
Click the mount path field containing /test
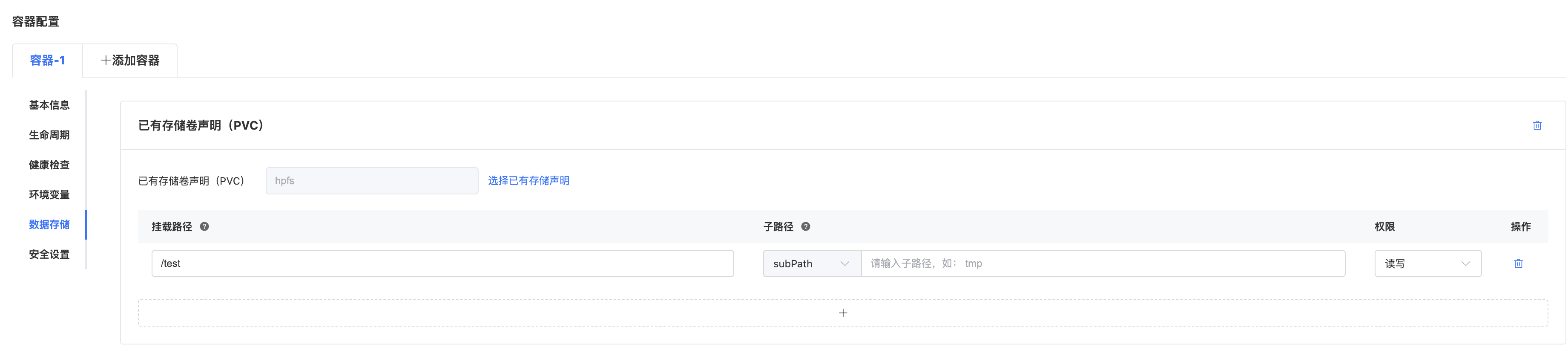point(442,263)
